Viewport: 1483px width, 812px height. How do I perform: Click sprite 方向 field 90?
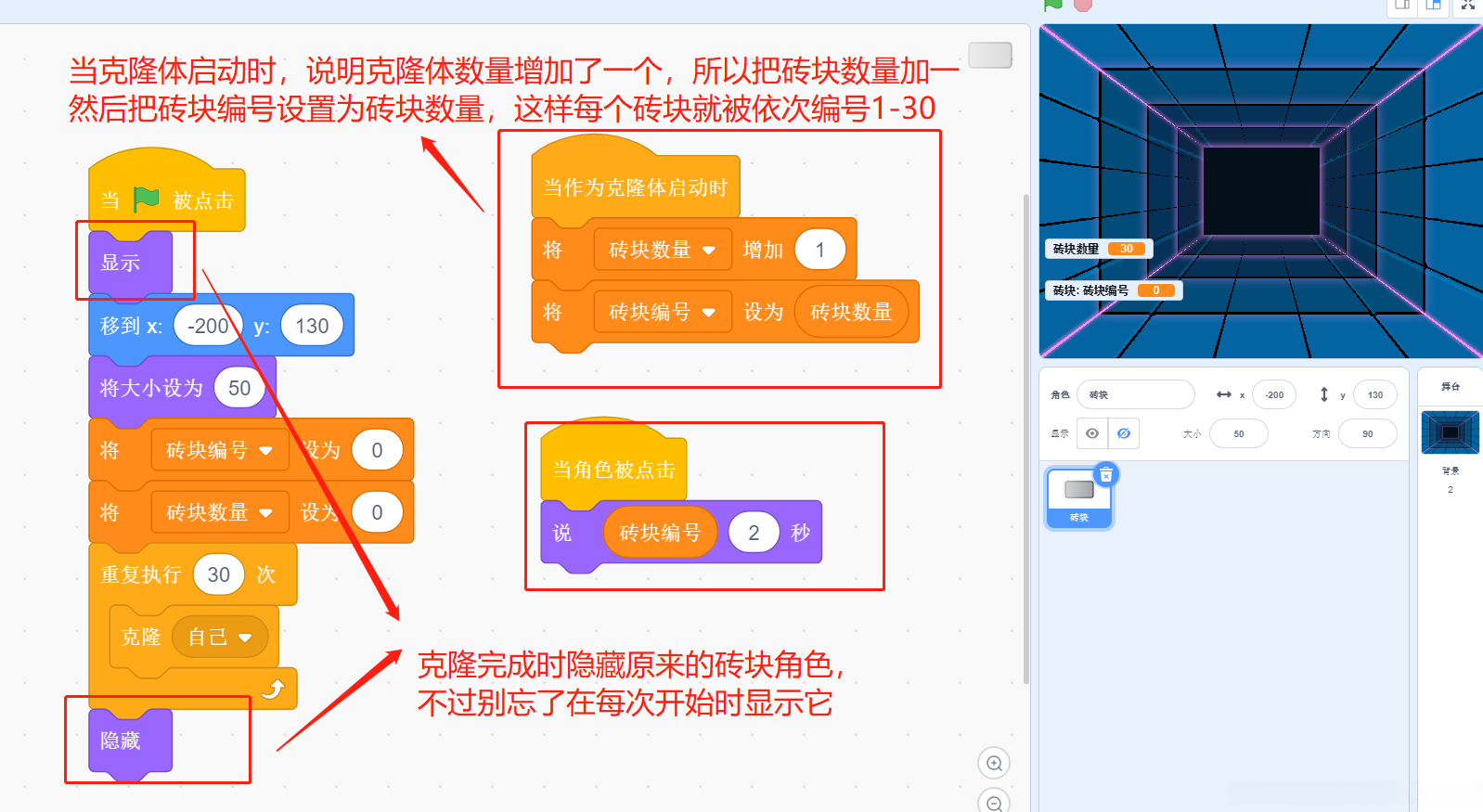(1367, 433)
